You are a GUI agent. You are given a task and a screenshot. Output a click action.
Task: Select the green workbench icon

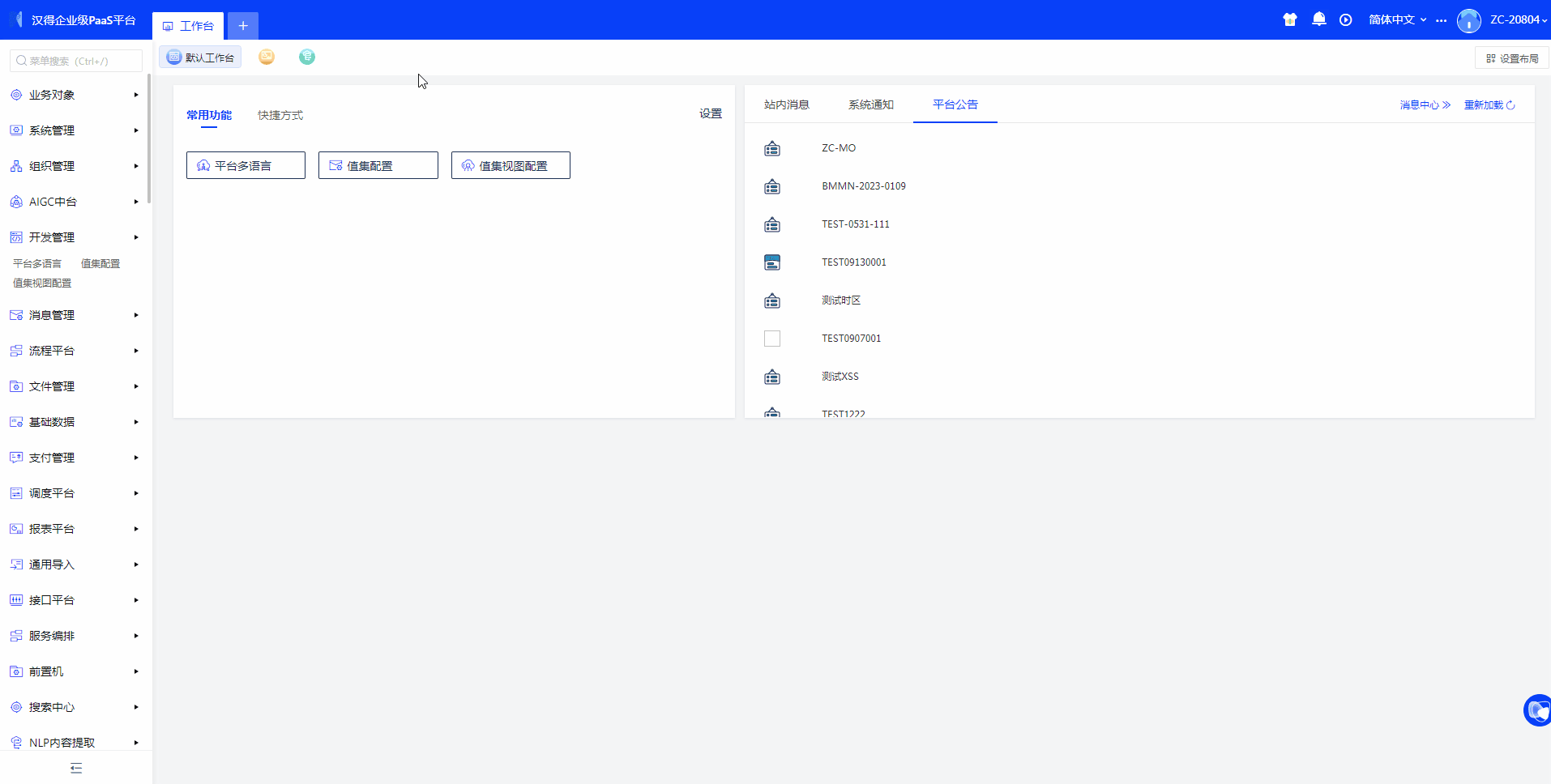click(x=307, y=57)
